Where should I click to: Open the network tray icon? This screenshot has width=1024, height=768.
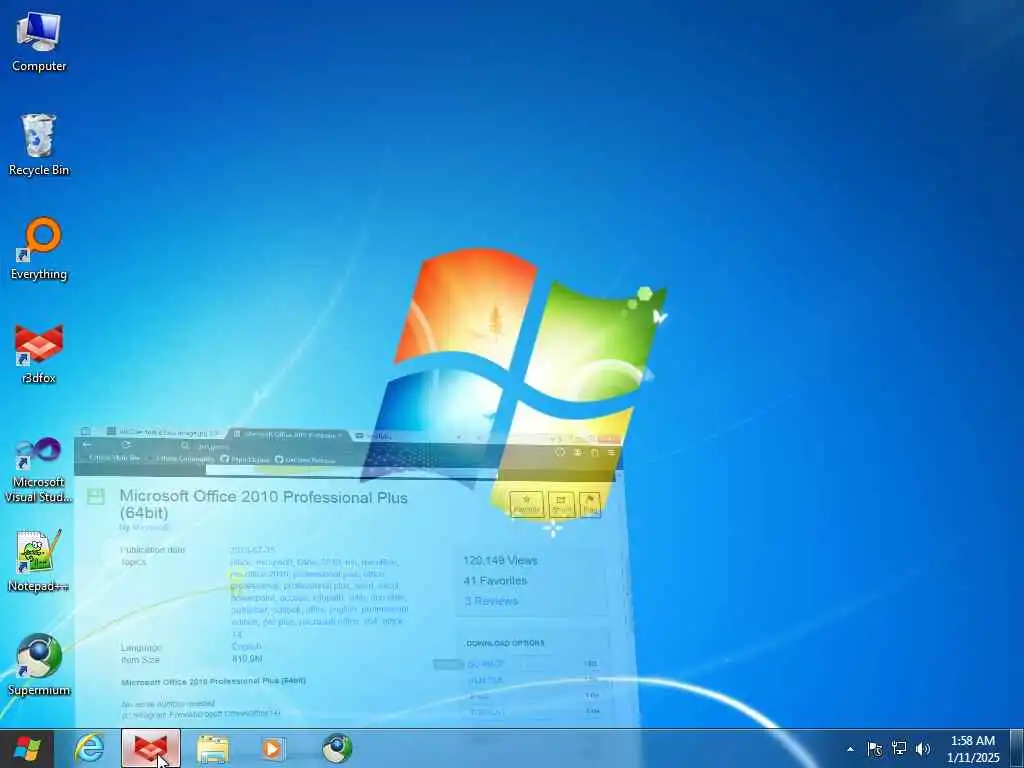click(x=899, y=749)
